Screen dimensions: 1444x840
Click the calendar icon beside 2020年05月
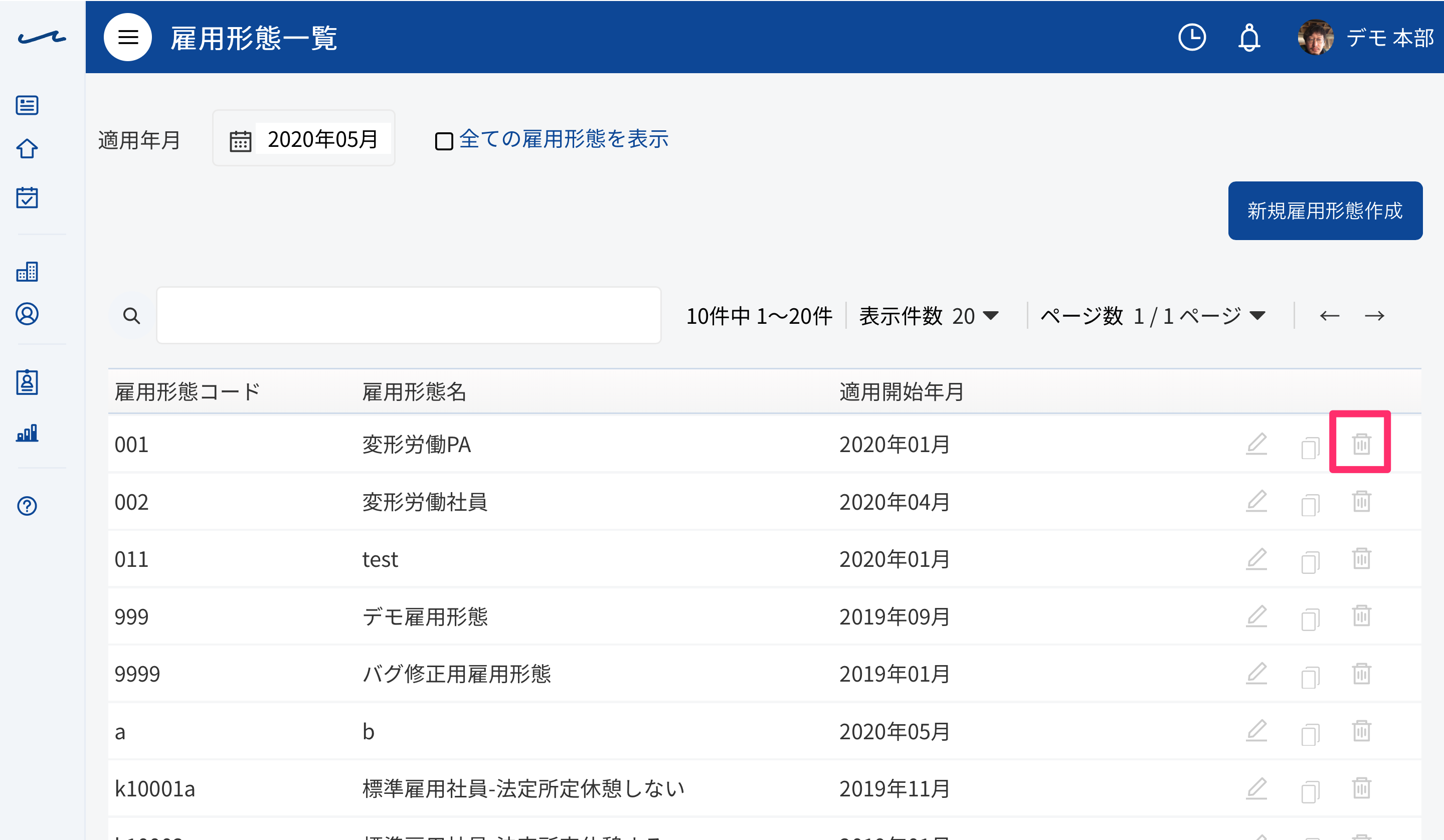coord(240,140)
